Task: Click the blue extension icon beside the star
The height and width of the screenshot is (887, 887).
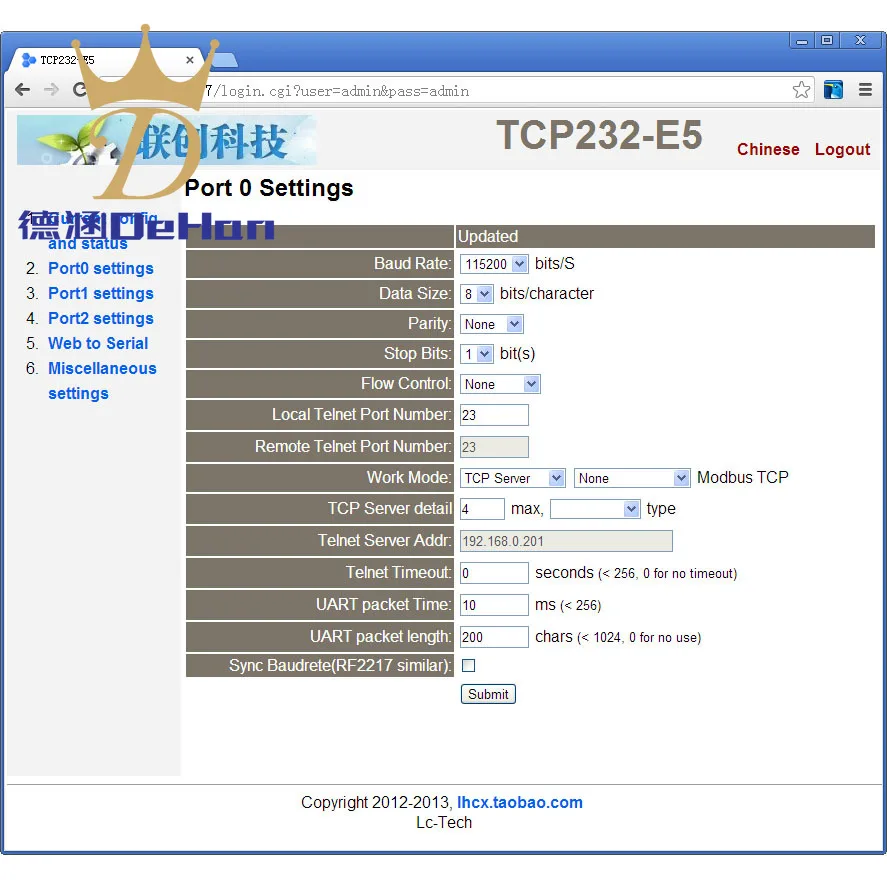Action: 833,89
